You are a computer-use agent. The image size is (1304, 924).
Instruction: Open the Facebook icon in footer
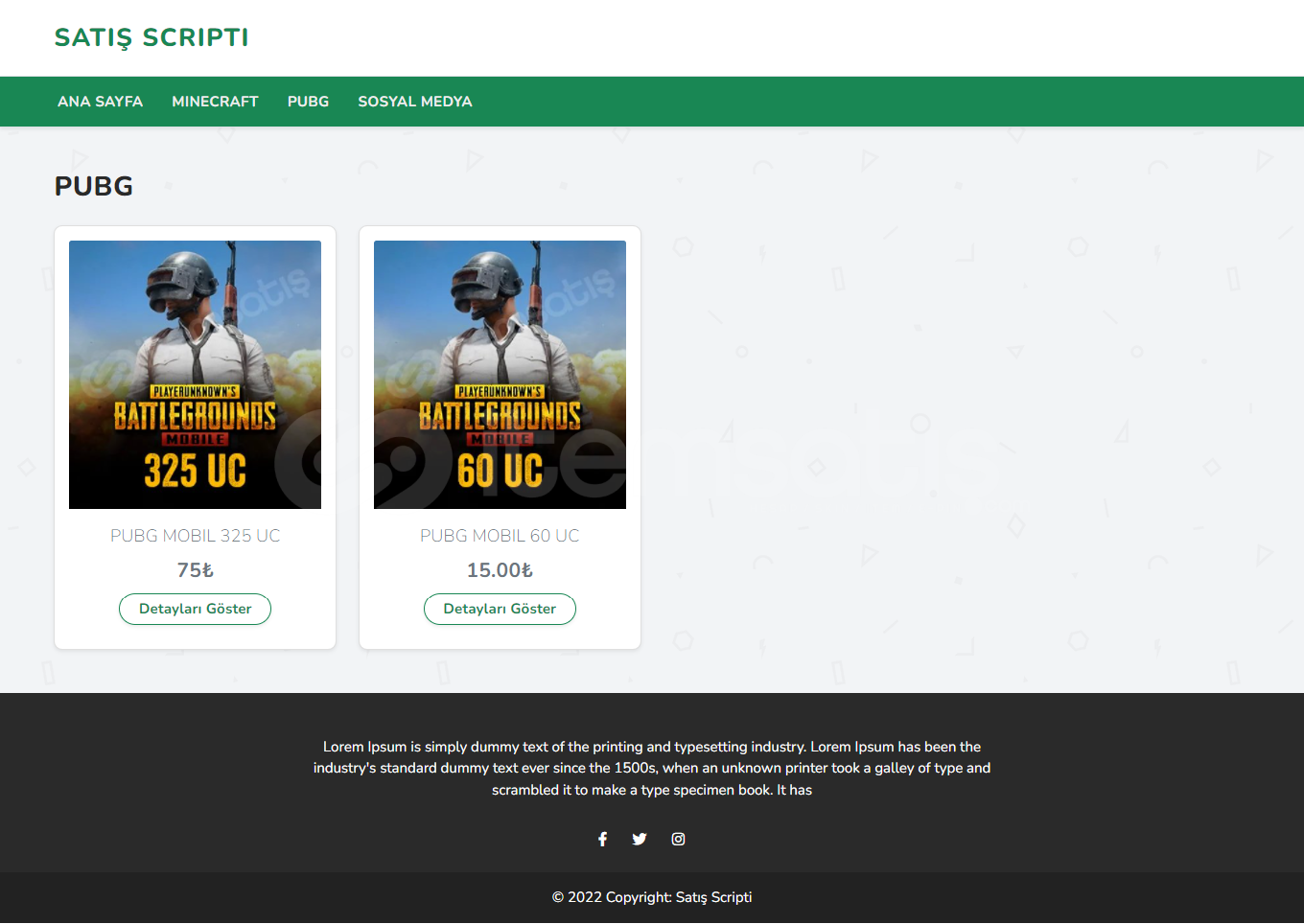[x=602, y=840]
